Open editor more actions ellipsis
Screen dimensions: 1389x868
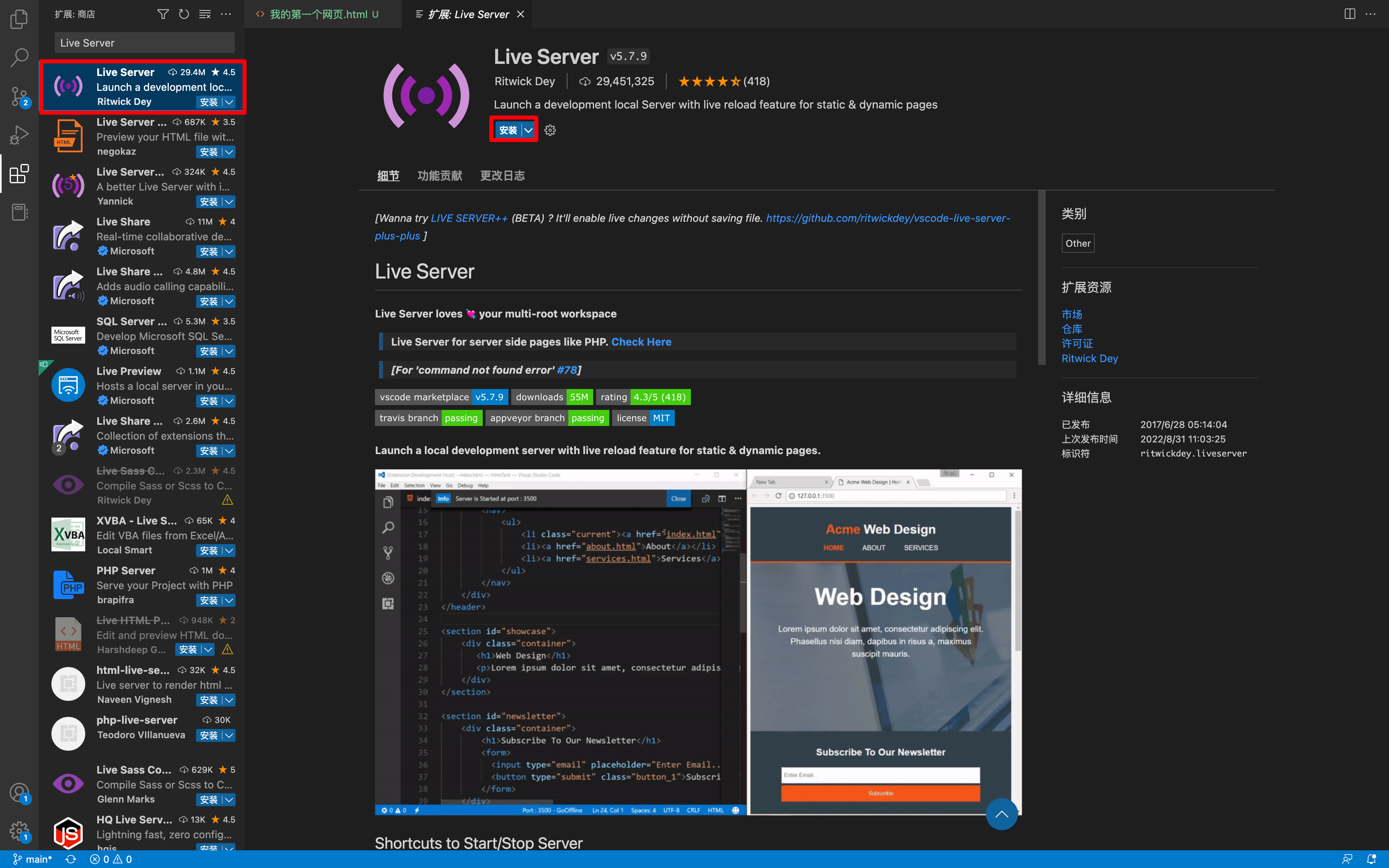[x=1371, y=14]
